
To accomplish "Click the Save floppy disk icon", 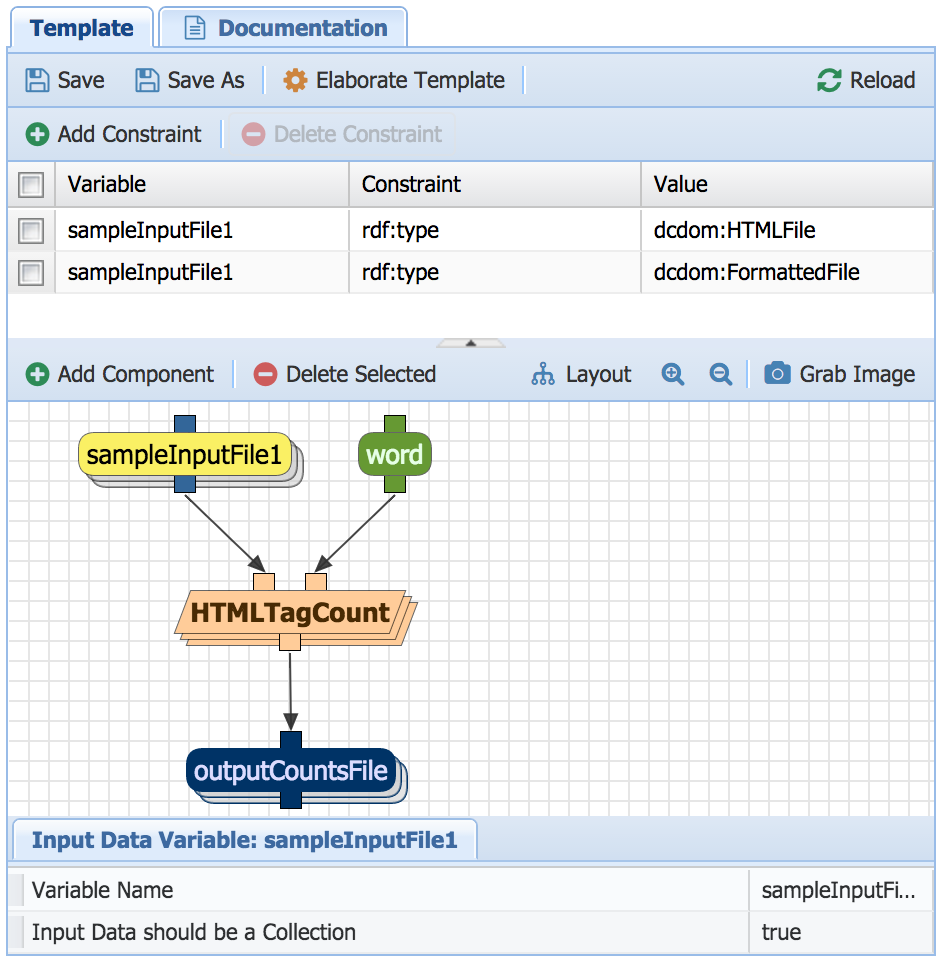I will pyautogui.click(x=37, y=81).
